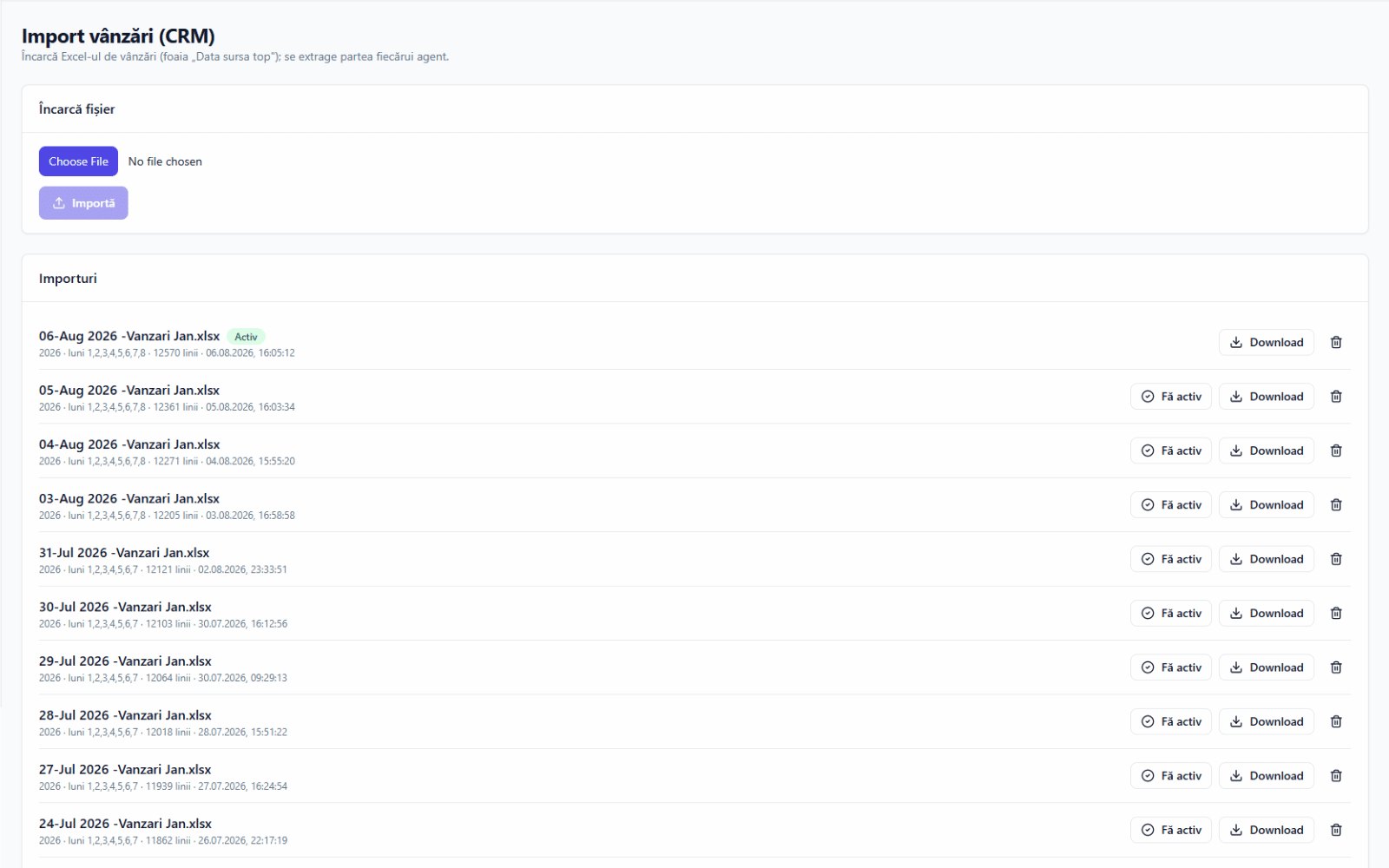Download the 27-Jul 2026 import file
1389x868 pixels.
pyautogui.click(x=1267, y=776)
